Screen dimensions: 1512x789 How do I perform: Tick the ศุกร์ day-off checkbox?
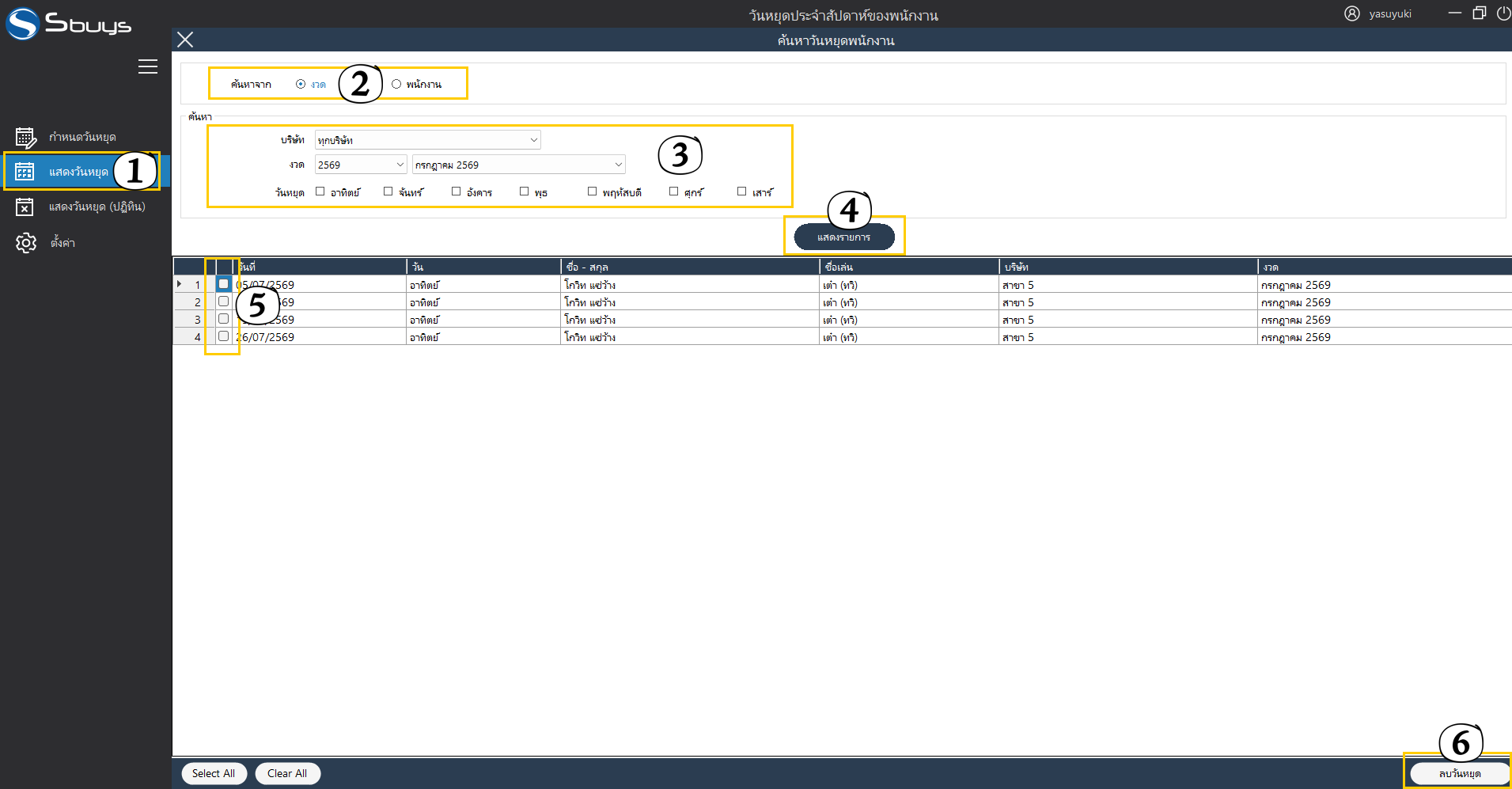tap(674, 192)
